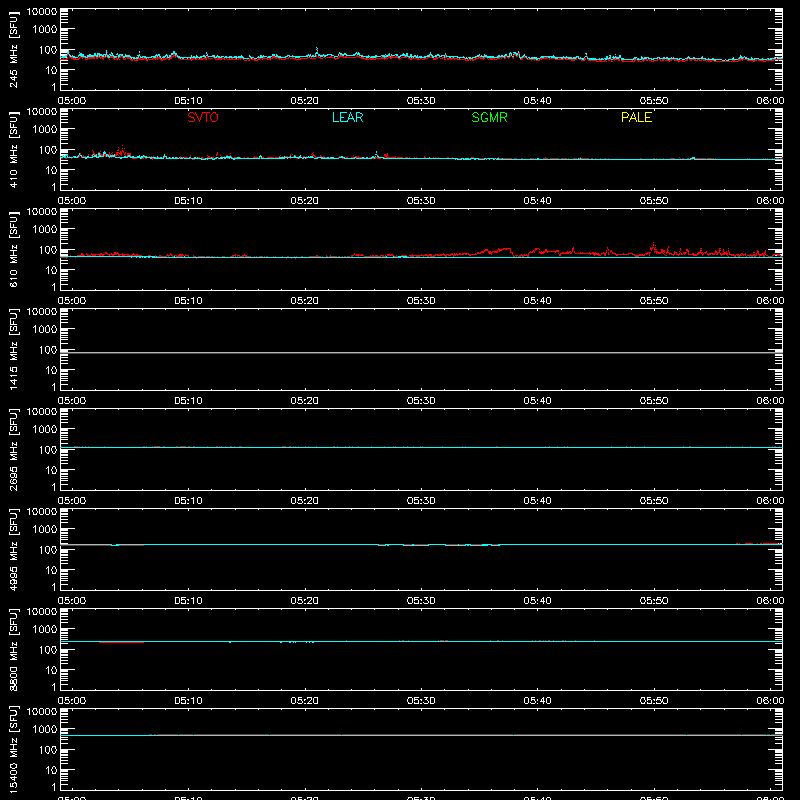The height and width of the screenshot is (800, 800).
Task: Select the 15400 MHz [SFU] axis label
Action: pos(13,749)
